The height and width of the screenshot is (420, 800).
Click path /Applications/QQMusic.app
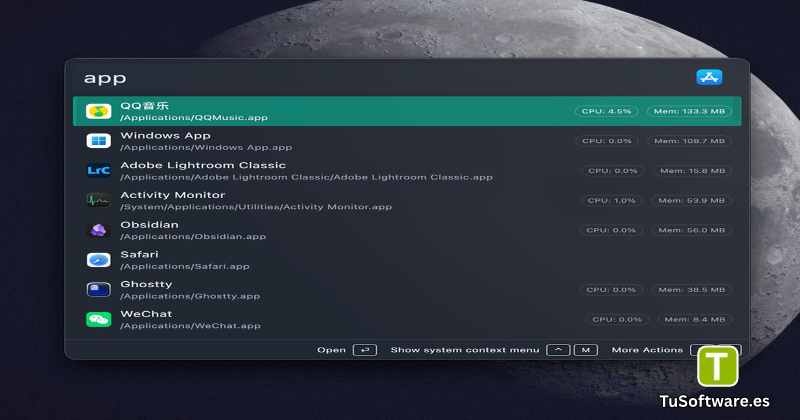pyautogui.click(x=194, y=117)
